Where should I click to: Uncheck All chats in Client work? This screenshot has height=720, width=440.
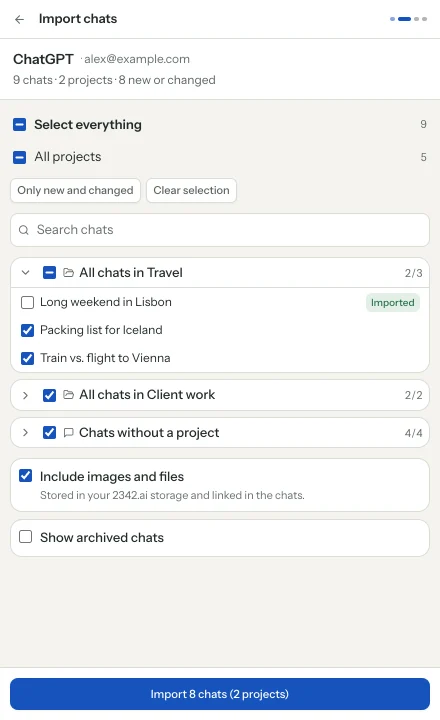coord(49,395)
